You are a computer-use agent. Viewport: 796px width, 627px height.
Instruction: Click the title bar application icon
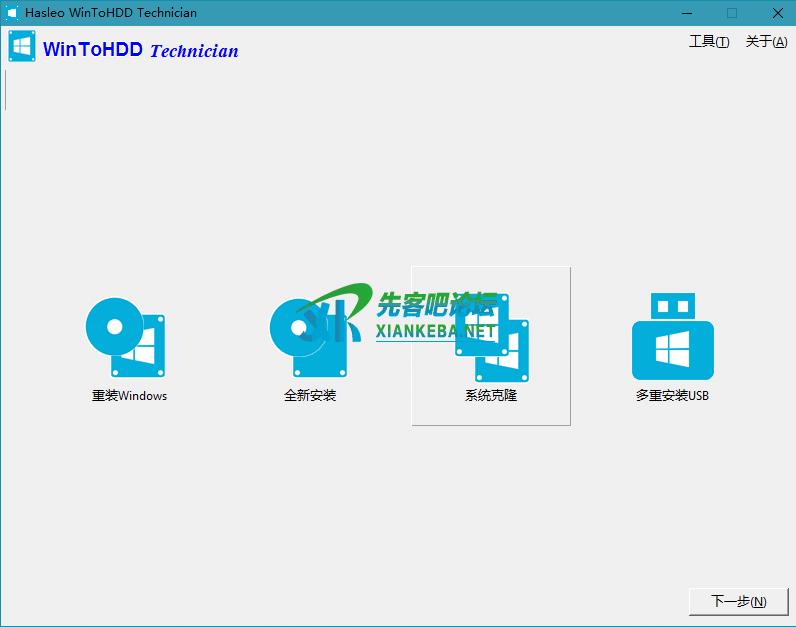click(x=12, y=13)
